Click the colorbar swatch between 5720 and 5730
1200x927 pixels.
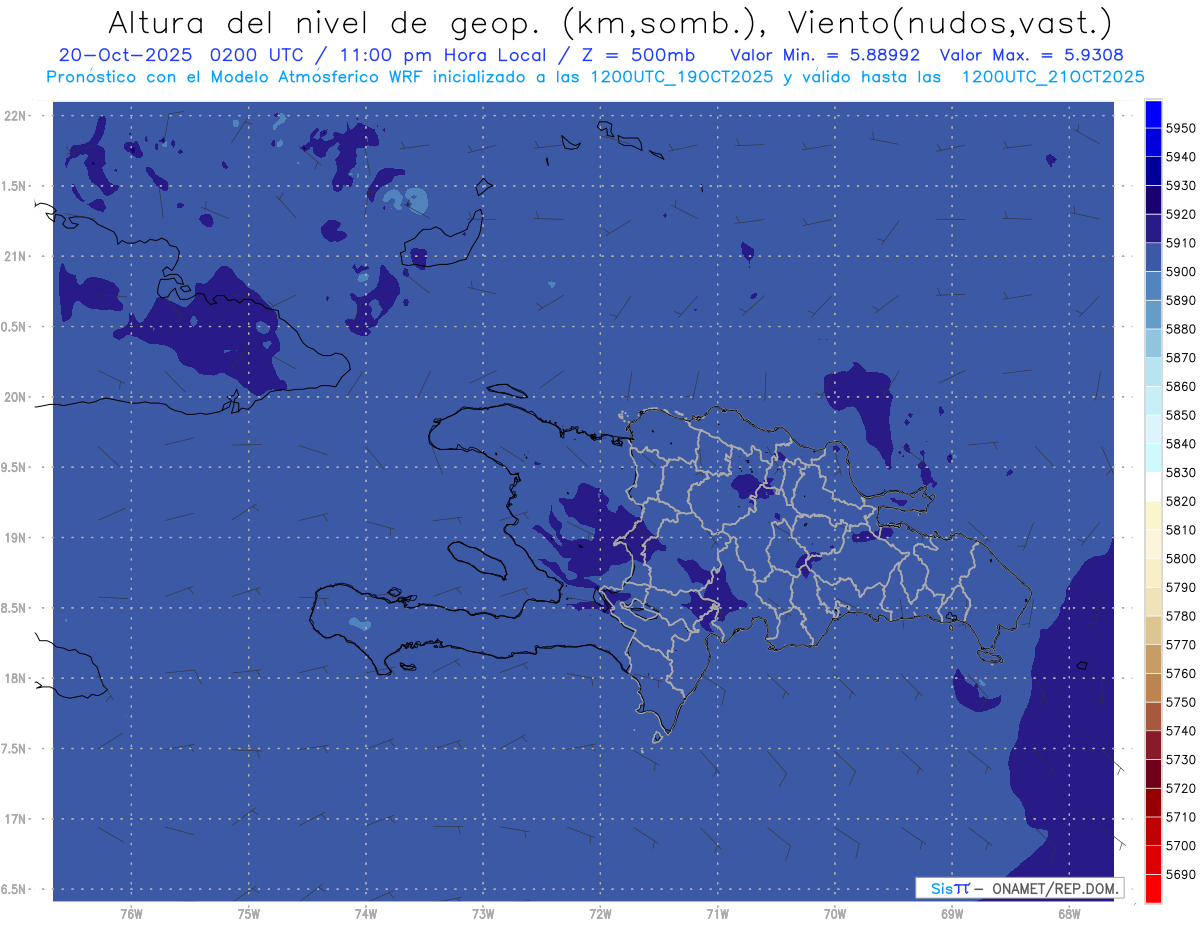[x=1153, y=774]
